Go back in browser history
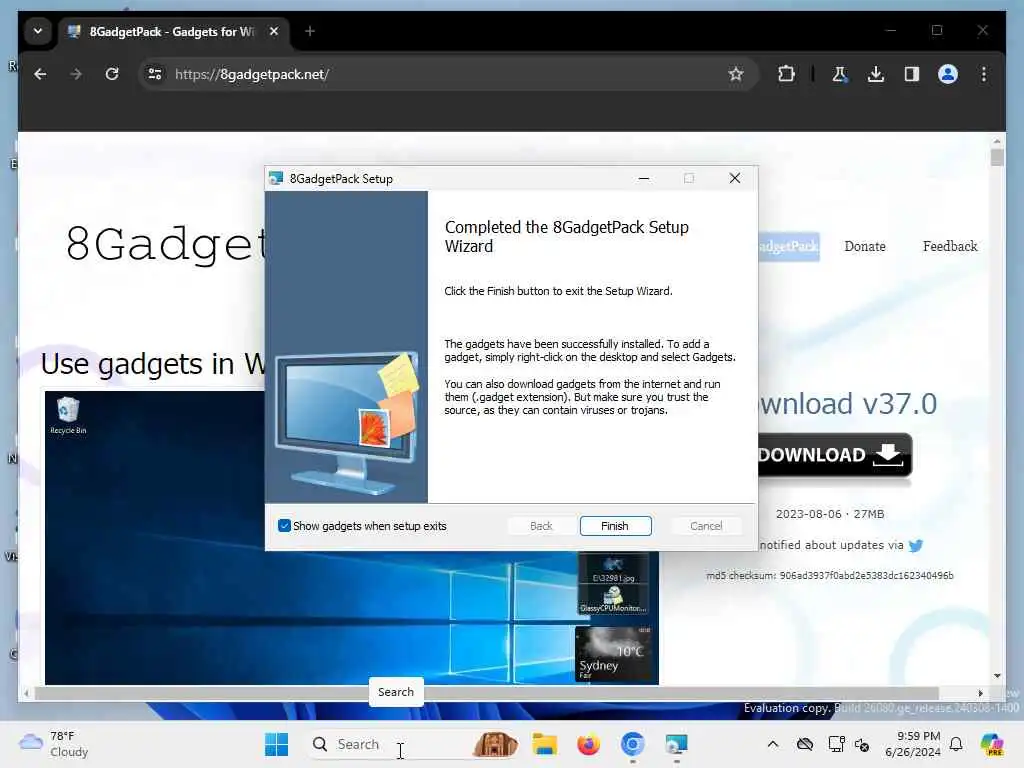Viewport: 1024px width, 768px height. point(40,74)
